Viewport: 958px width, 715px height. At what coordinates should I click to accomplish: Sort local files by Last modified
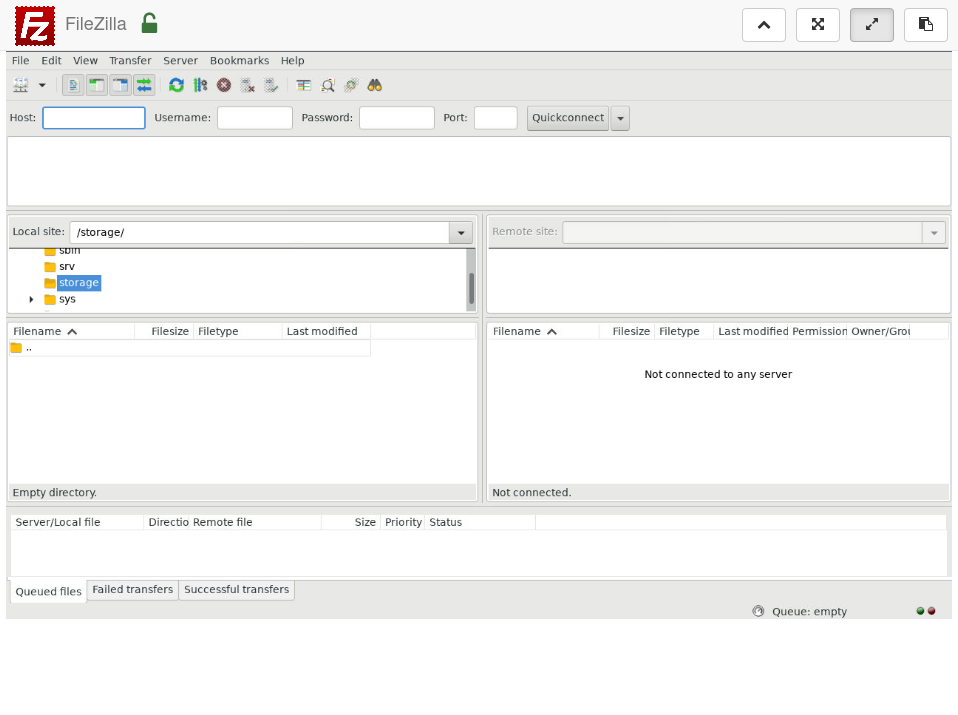(326, 331)
